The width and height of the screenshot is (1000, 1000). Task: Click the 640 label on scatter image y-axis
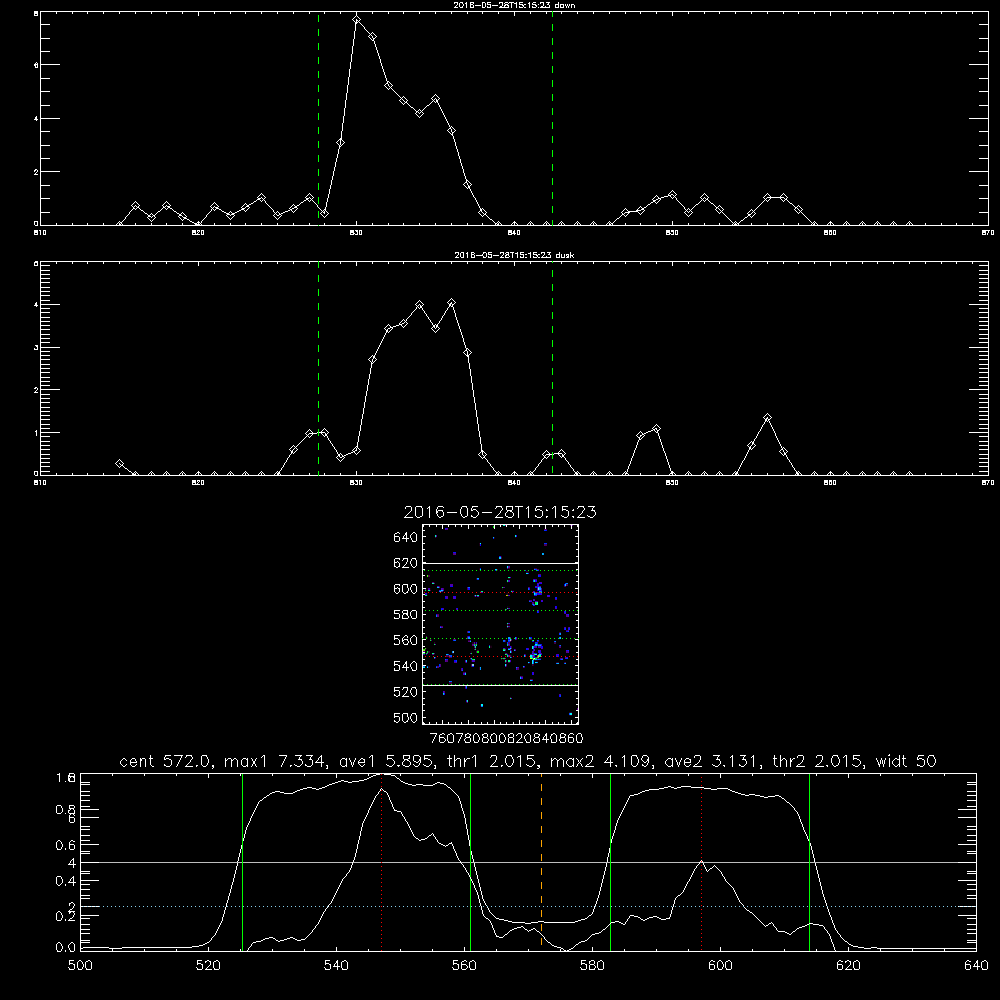pyautogui.click(x=406, y=538)
